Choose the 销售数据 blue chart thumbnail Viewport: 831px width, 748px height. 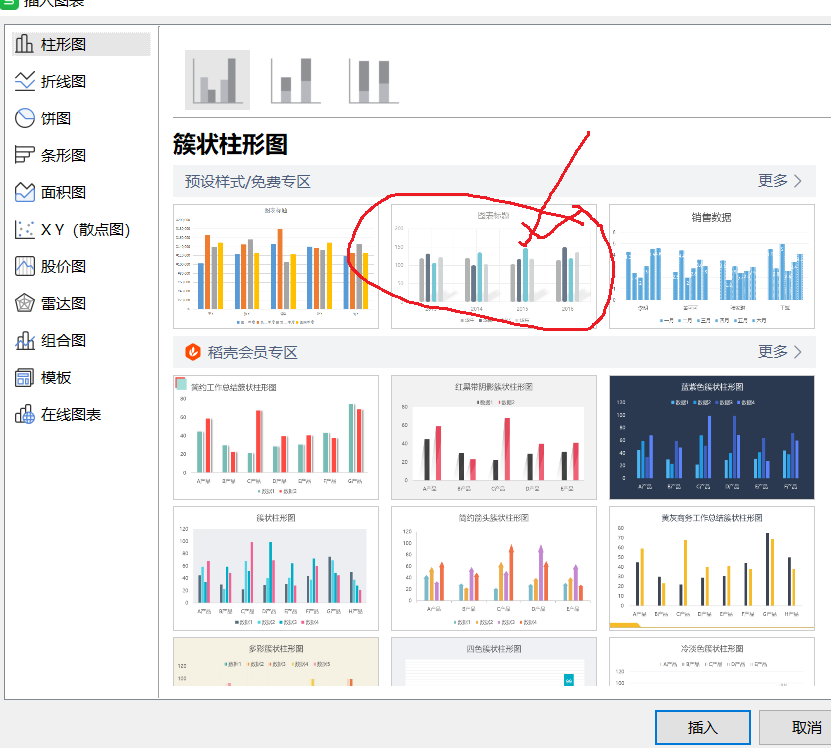712,266
